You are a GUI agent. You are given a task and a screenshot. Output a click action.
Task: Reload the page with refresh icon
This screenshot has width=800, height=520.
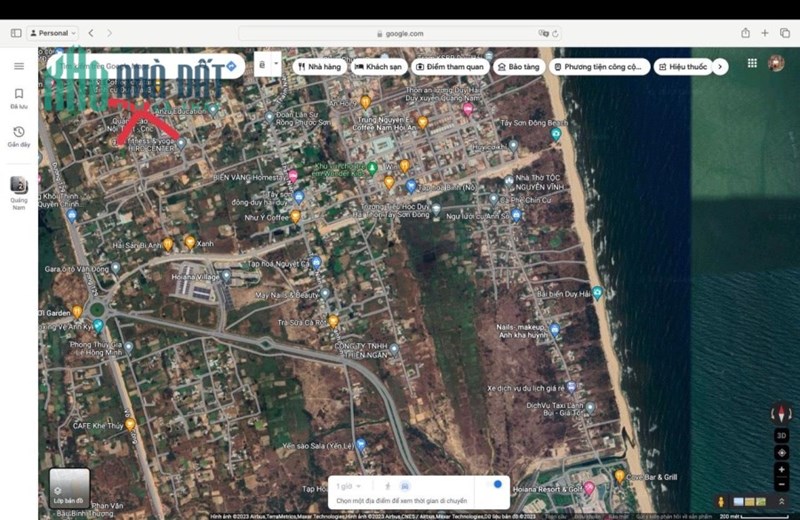tap(555, 34)
